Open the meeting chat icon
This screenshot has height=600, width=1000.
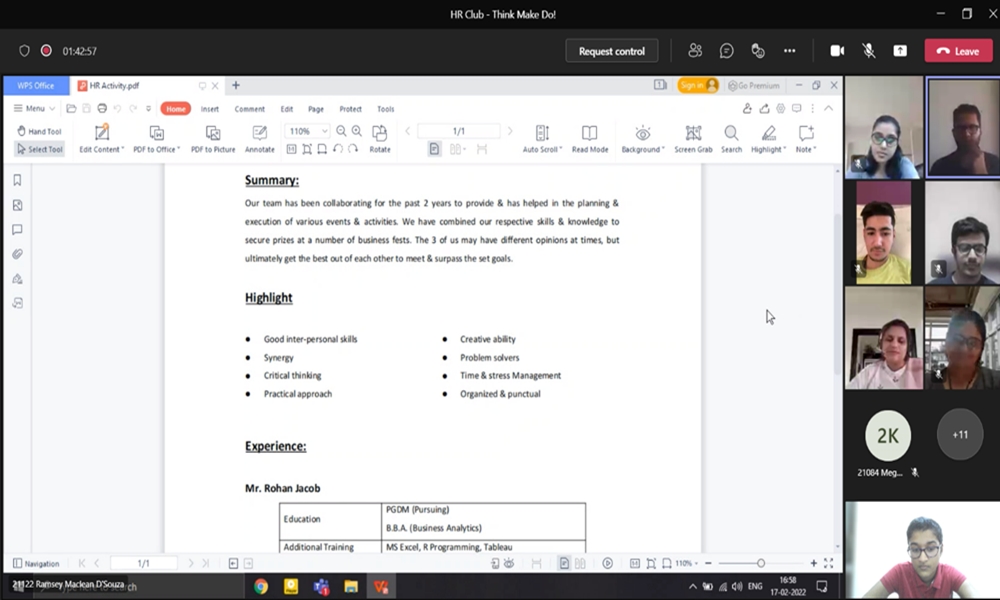tap(726, 50)
